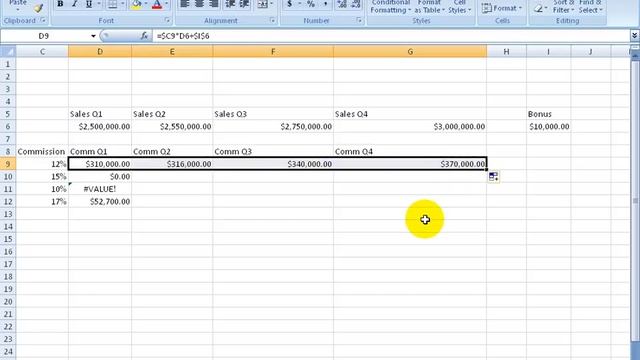Apply the yellow fill color
This screenshot has width=640, height=360.
(137, 4)
